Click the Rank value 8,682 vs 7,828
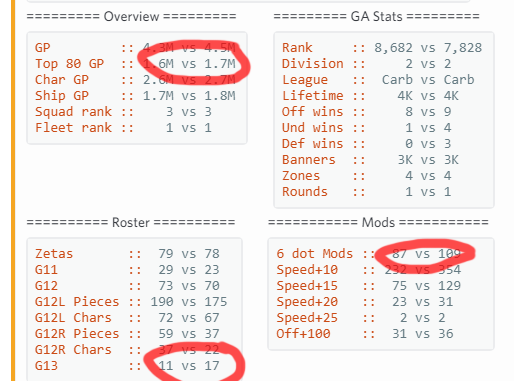Image resolution: width=514 pixels, height=381 pixels. coord(428,48)
